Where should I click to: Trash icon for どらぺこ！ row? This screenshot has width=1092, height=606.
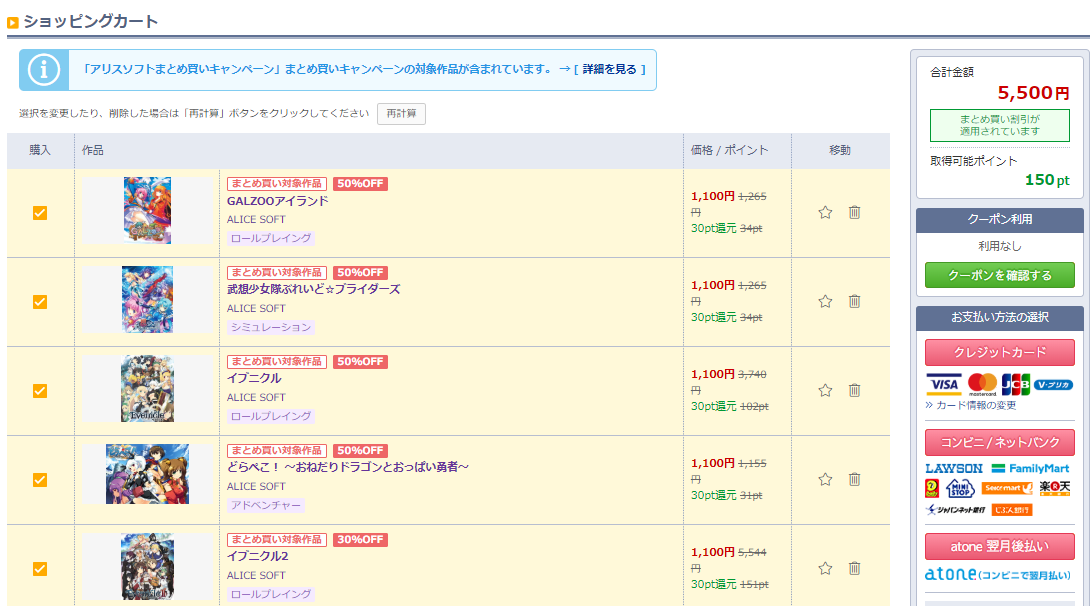[855, 480]
